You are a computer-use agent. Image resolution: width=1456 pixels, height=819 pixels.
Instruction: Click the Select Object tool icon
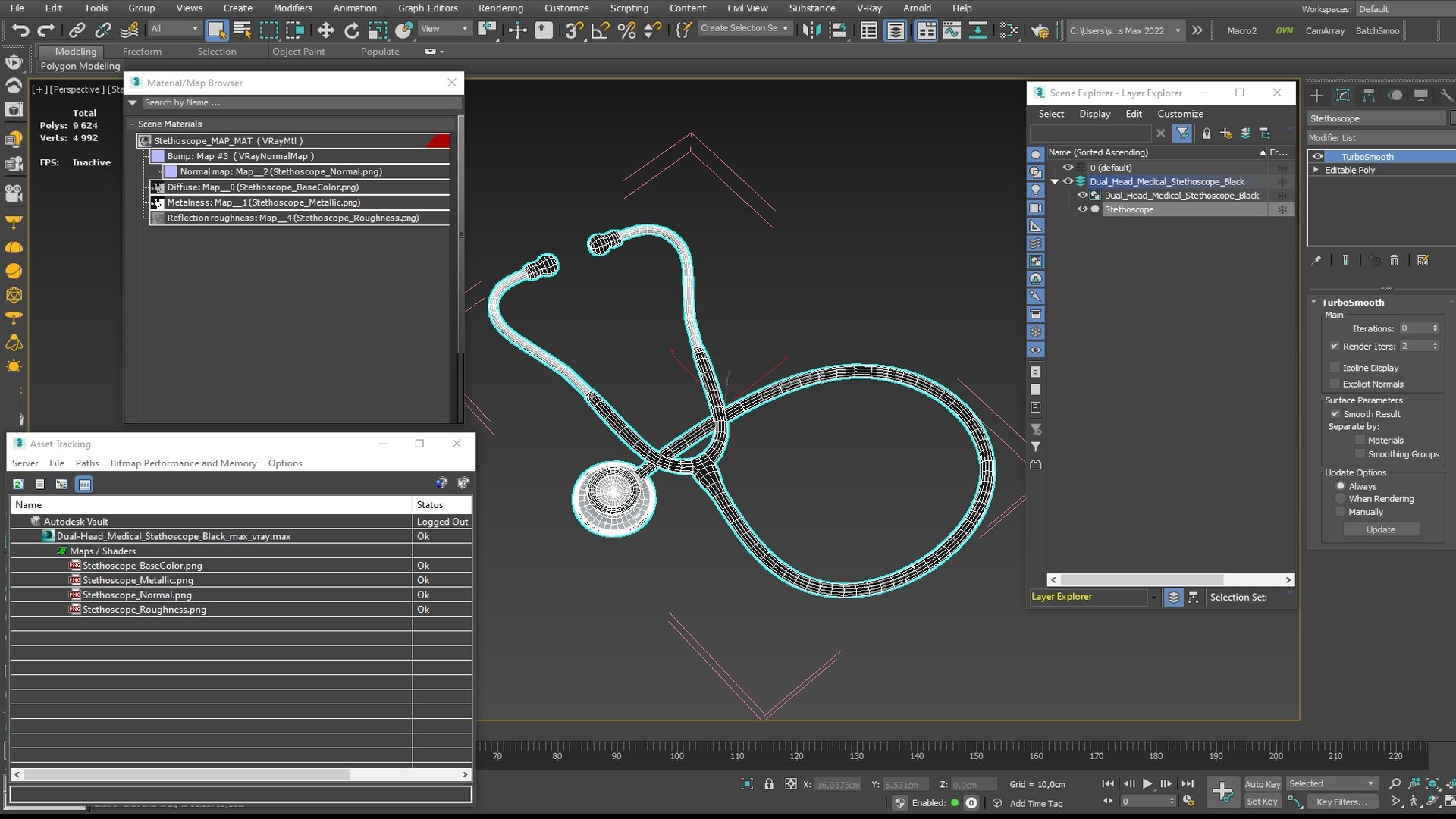[x=217, y=30]
